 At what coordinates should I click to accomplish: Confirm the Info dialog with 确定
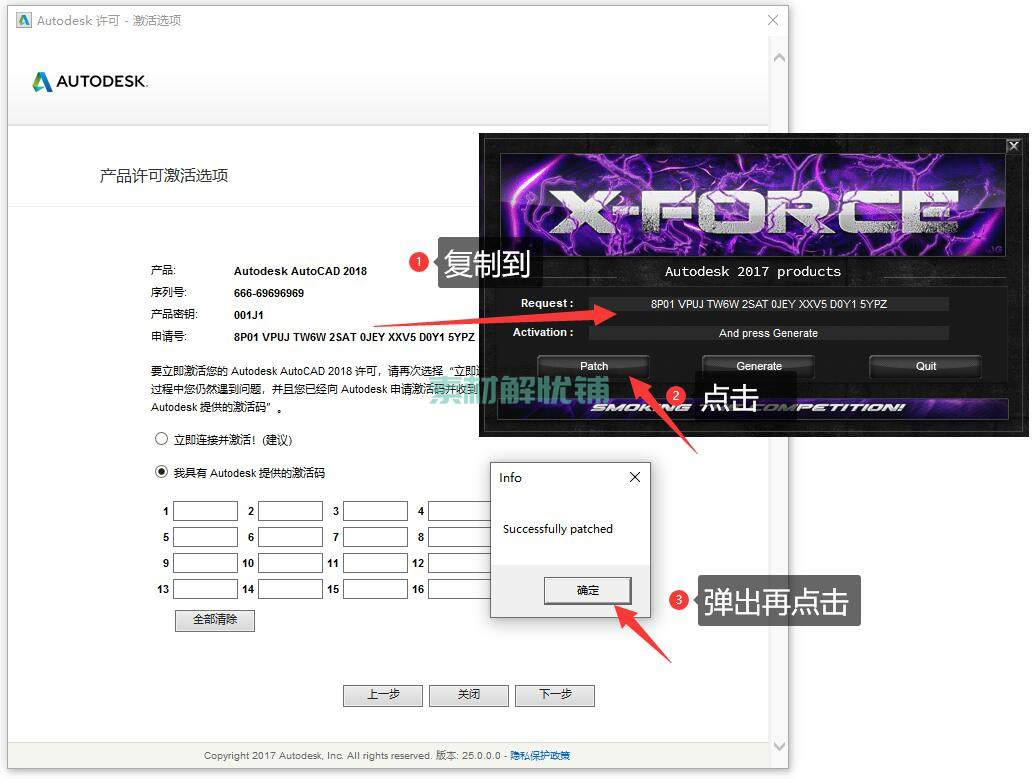tap(587, 590)
